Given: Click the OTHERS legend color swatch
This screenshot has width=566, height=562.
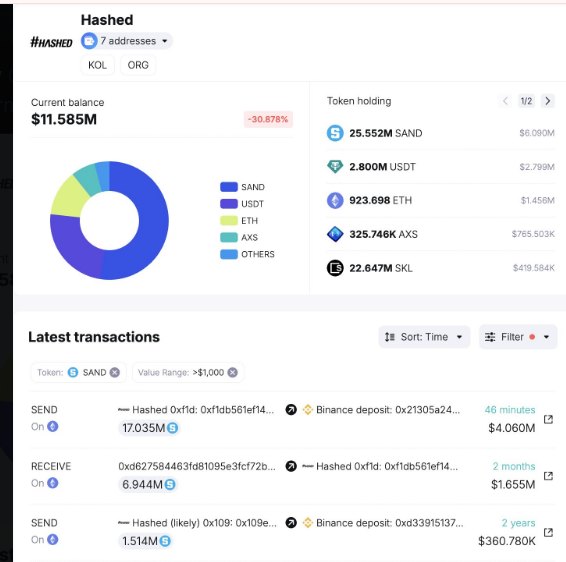Looking at the screenshot, I should (x=229, y=254).
